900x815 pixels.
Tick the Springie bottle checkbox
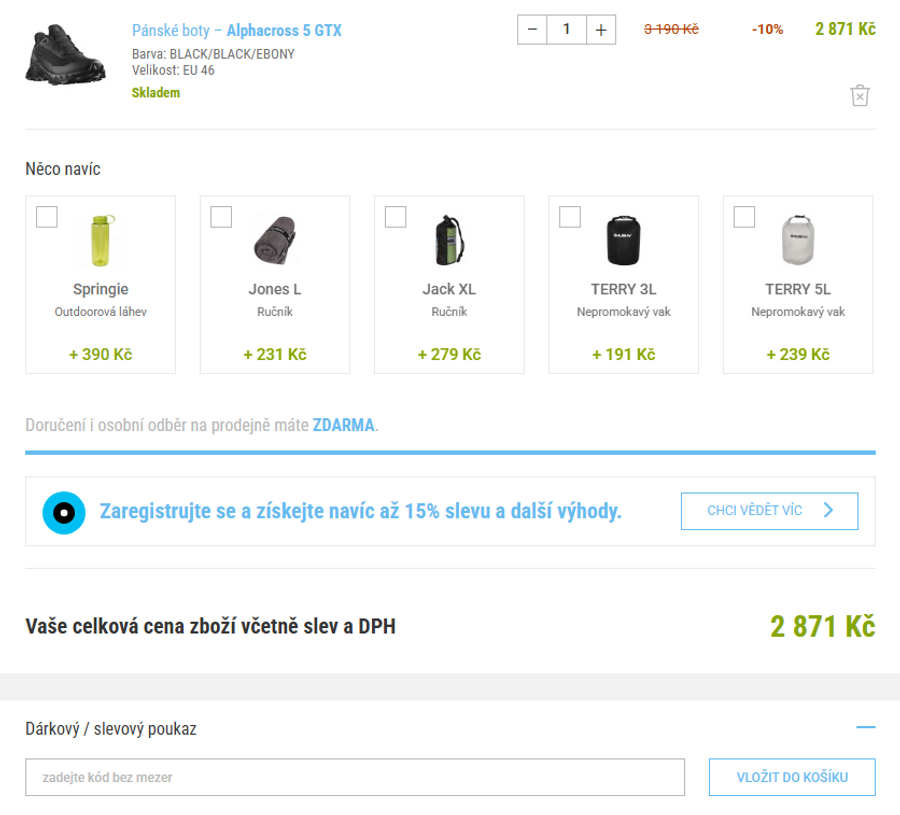47,217
